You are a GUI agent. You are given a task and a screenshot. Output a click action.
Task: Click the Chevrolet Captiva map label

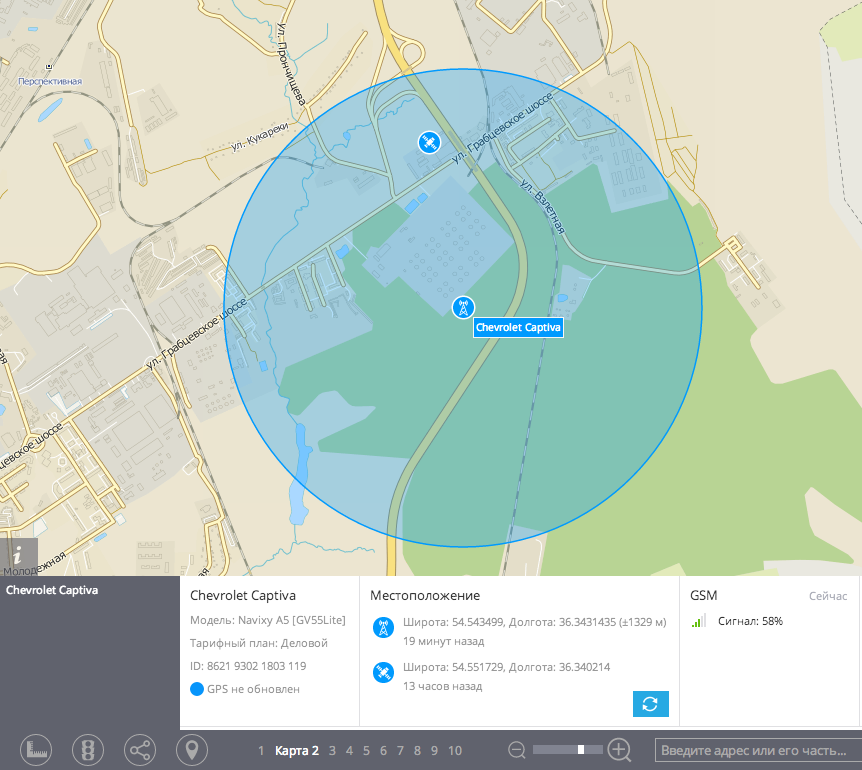click(518, 327)
